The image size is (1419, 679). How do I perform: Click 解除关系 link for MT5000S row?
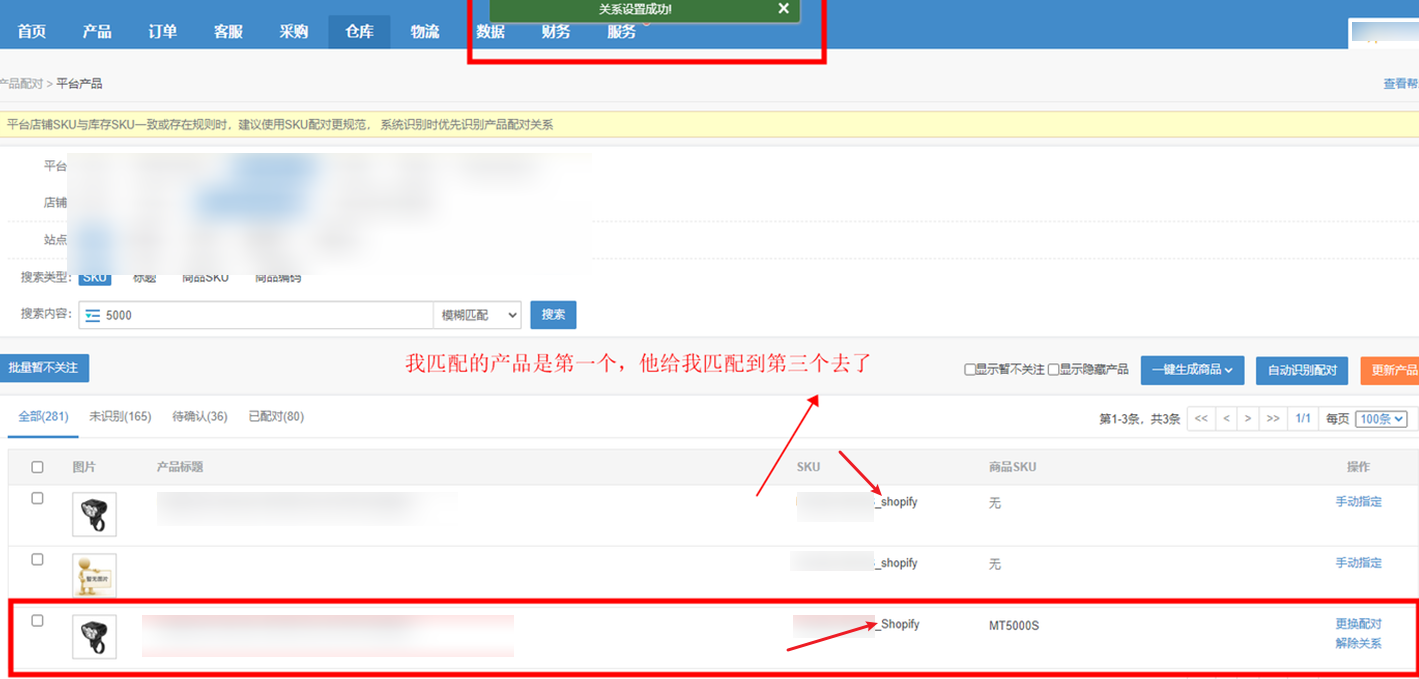coord(1358,643)
